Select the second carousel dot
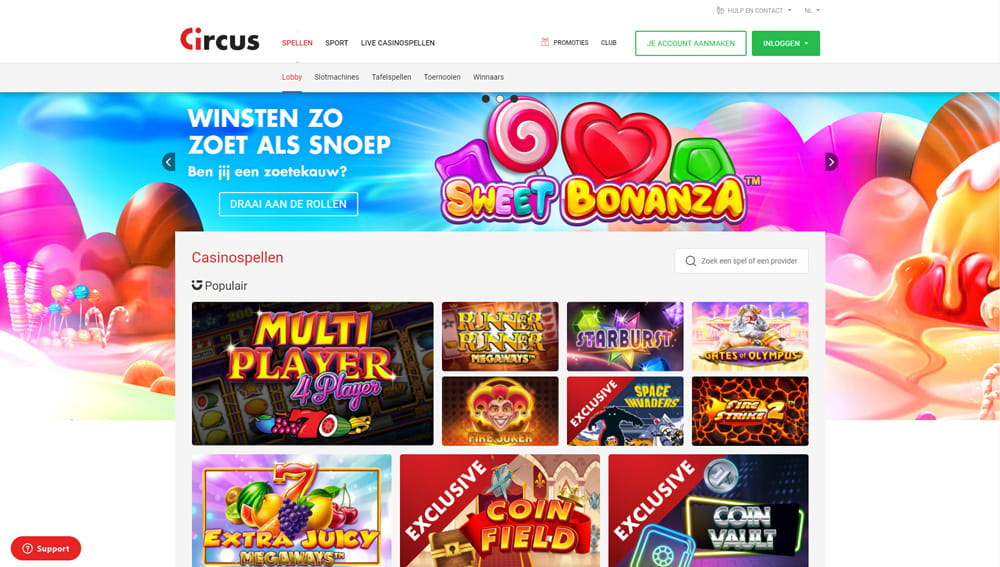The width and height of the screenshot is (1000, 567). point(499,99)
